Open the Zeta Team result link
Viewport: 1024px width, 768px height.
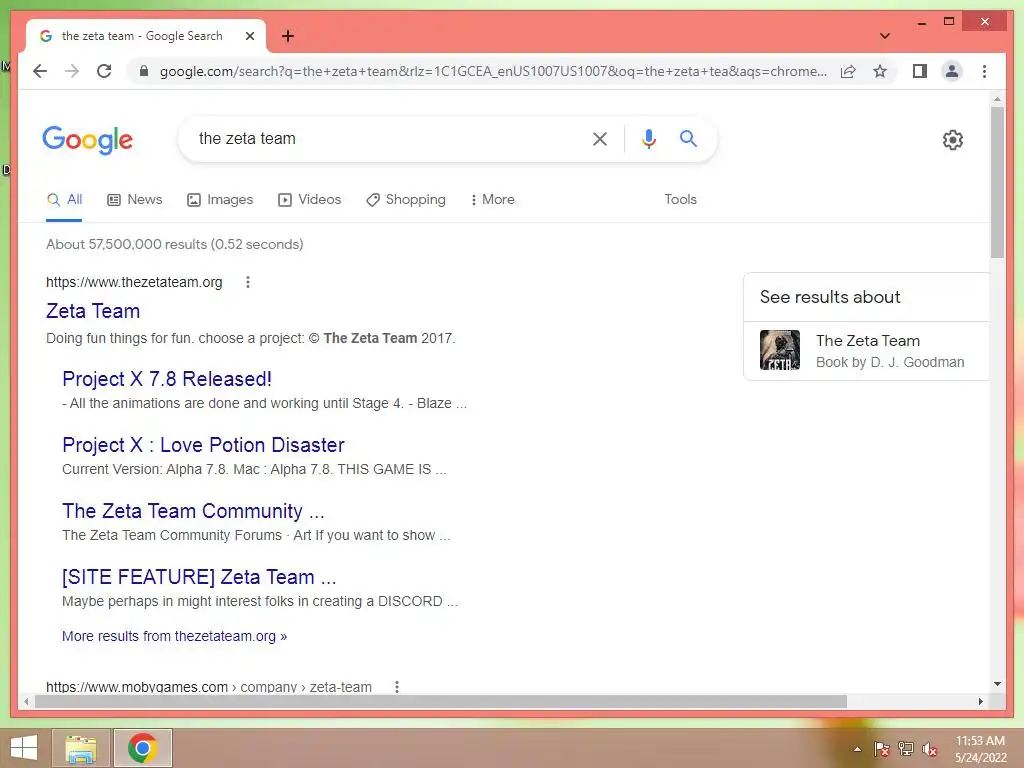click(x=93, y=311)
